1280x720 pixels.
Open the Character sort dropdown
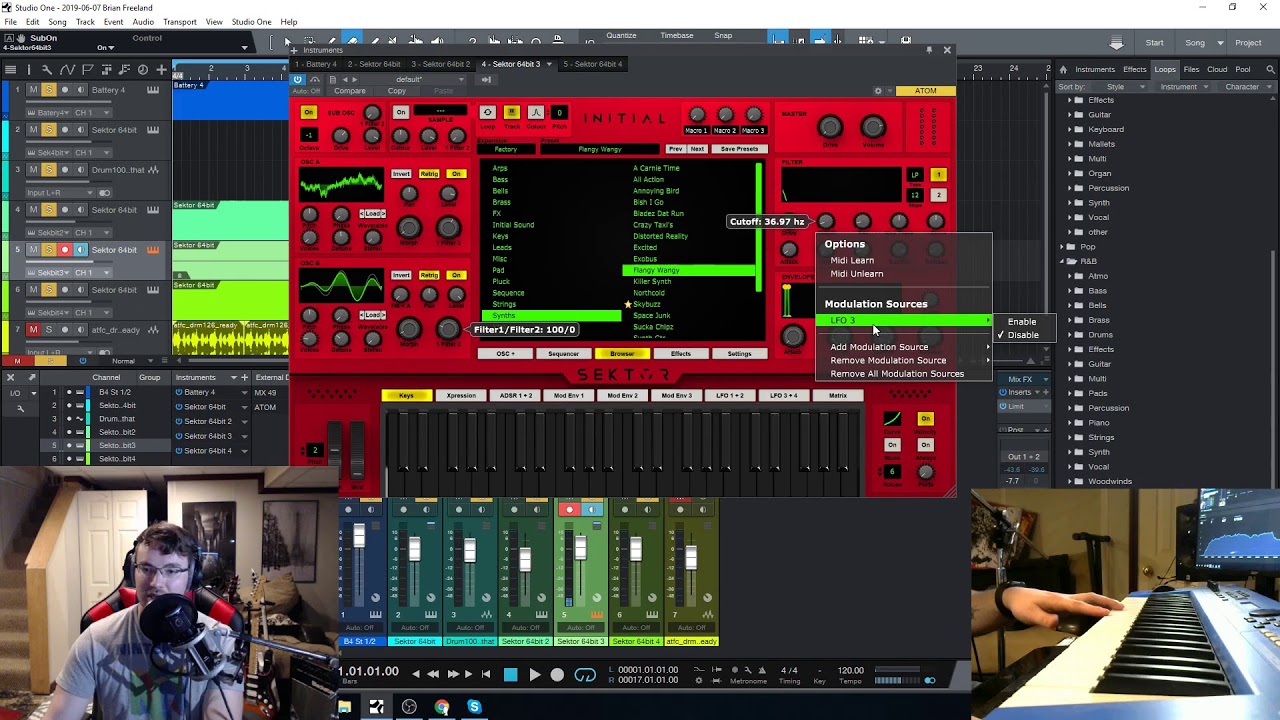pyautogui.click(x=1248, y=87)
